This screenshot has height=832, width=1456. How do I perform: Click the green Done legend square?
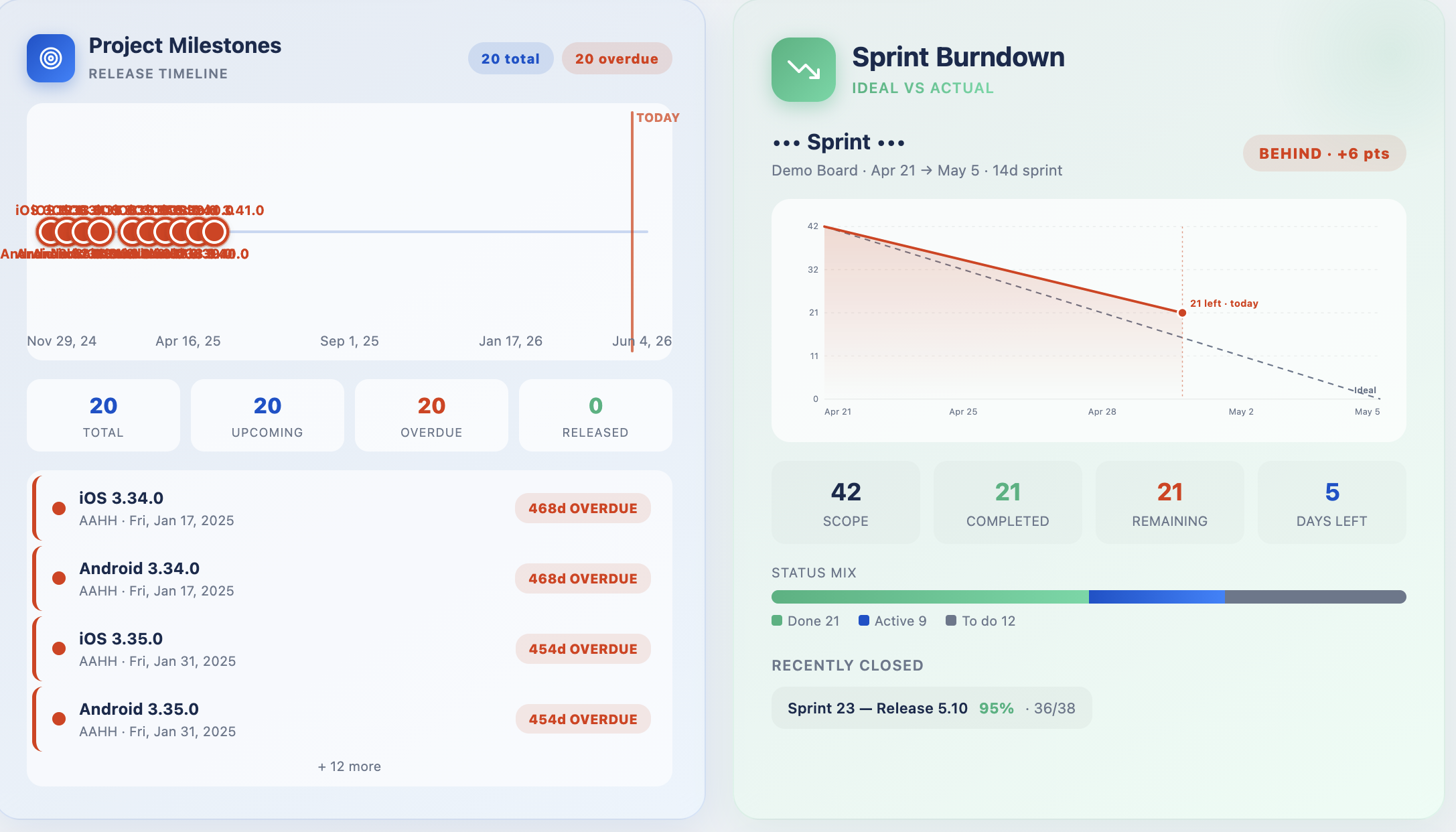coord(777,620)
